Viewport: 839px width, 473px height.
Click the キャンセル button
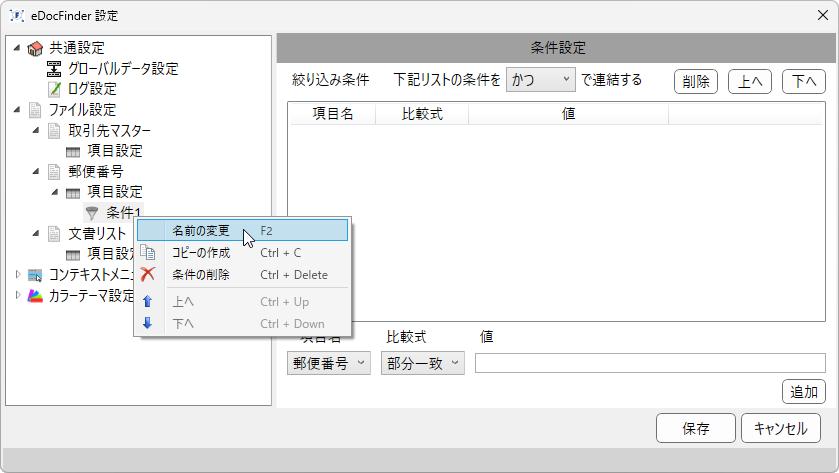click(x=781, y=428)
